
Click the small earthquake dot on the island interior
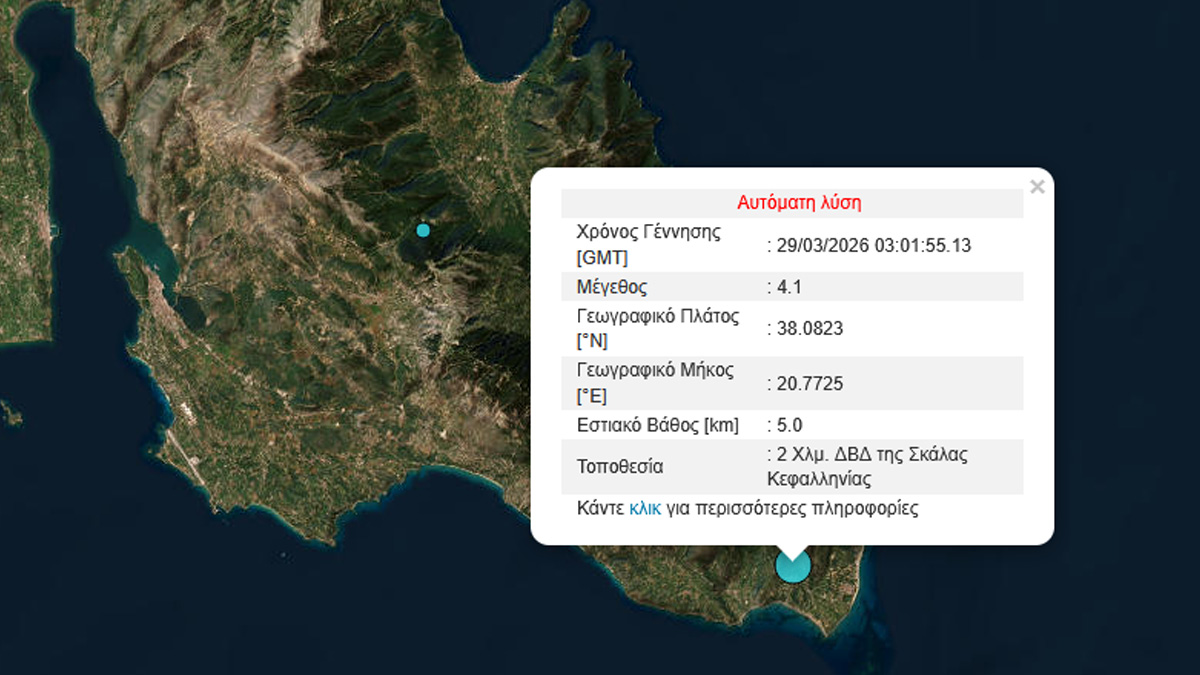(422, 230)
